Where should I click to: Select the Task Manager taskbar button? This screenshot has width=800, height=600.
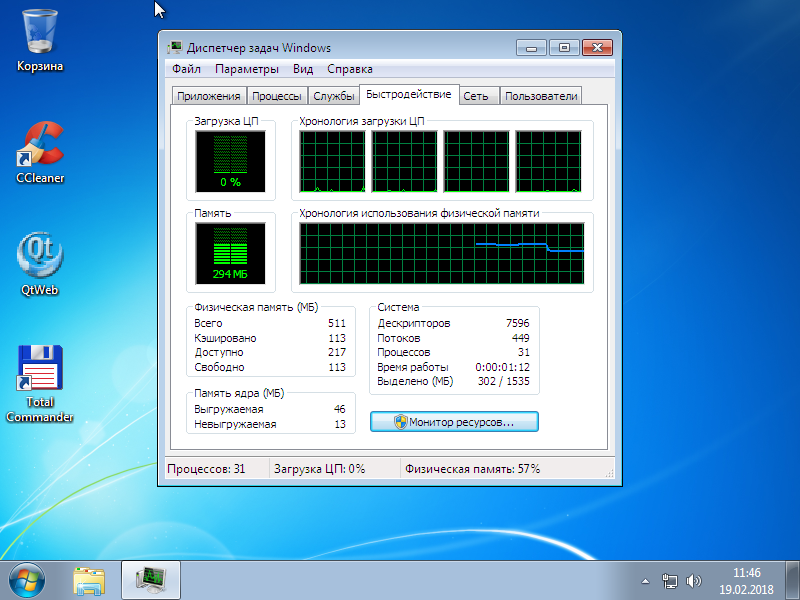[151, 581]
